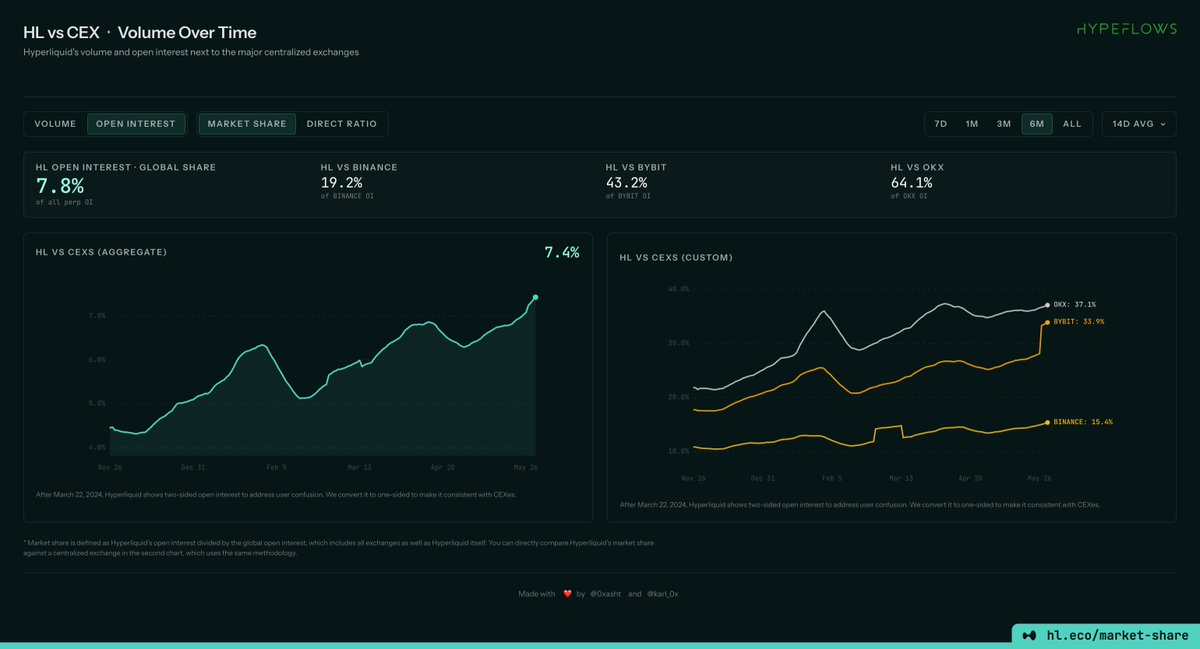Select the Open Interest toggle
This screenshot has height=649, width=1200.
[x=136, y=124]
